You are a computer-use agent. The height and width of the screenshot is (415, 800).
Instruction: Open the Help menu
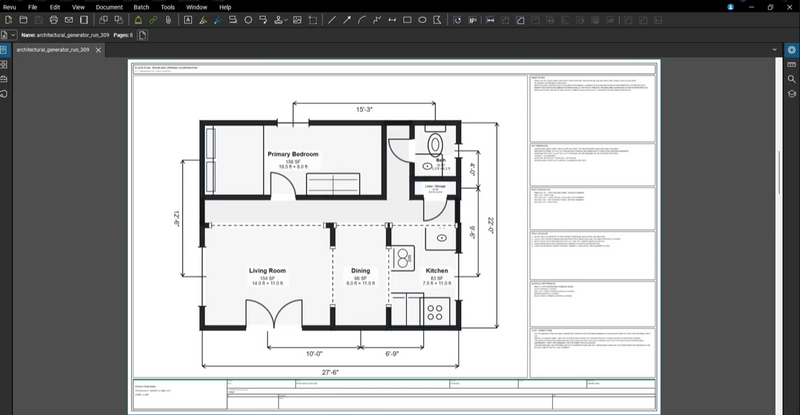click(x=225, y=7)
